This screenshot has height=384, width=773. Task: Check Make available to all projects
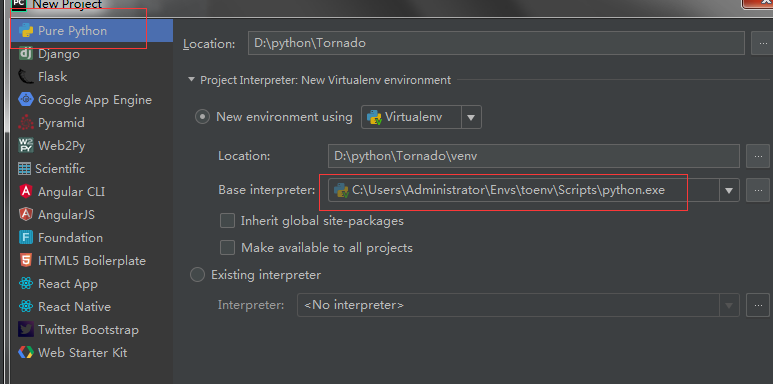click(x=227, y=247)
